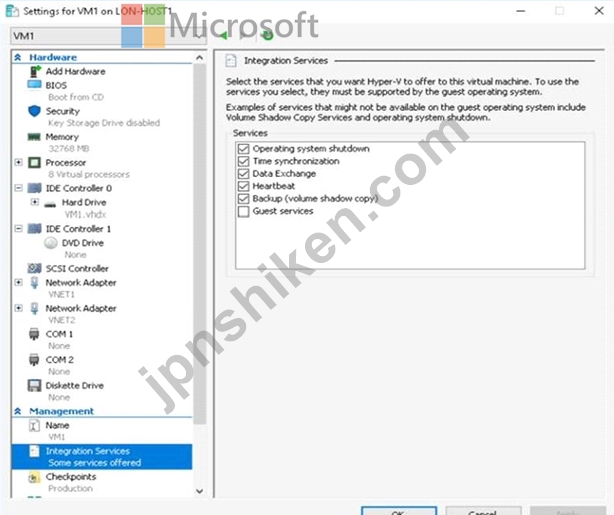This screenshot has height=515, width=614.
Task: Click 'VM1.vhdx' file name
Action: click(x=85, y=214)
